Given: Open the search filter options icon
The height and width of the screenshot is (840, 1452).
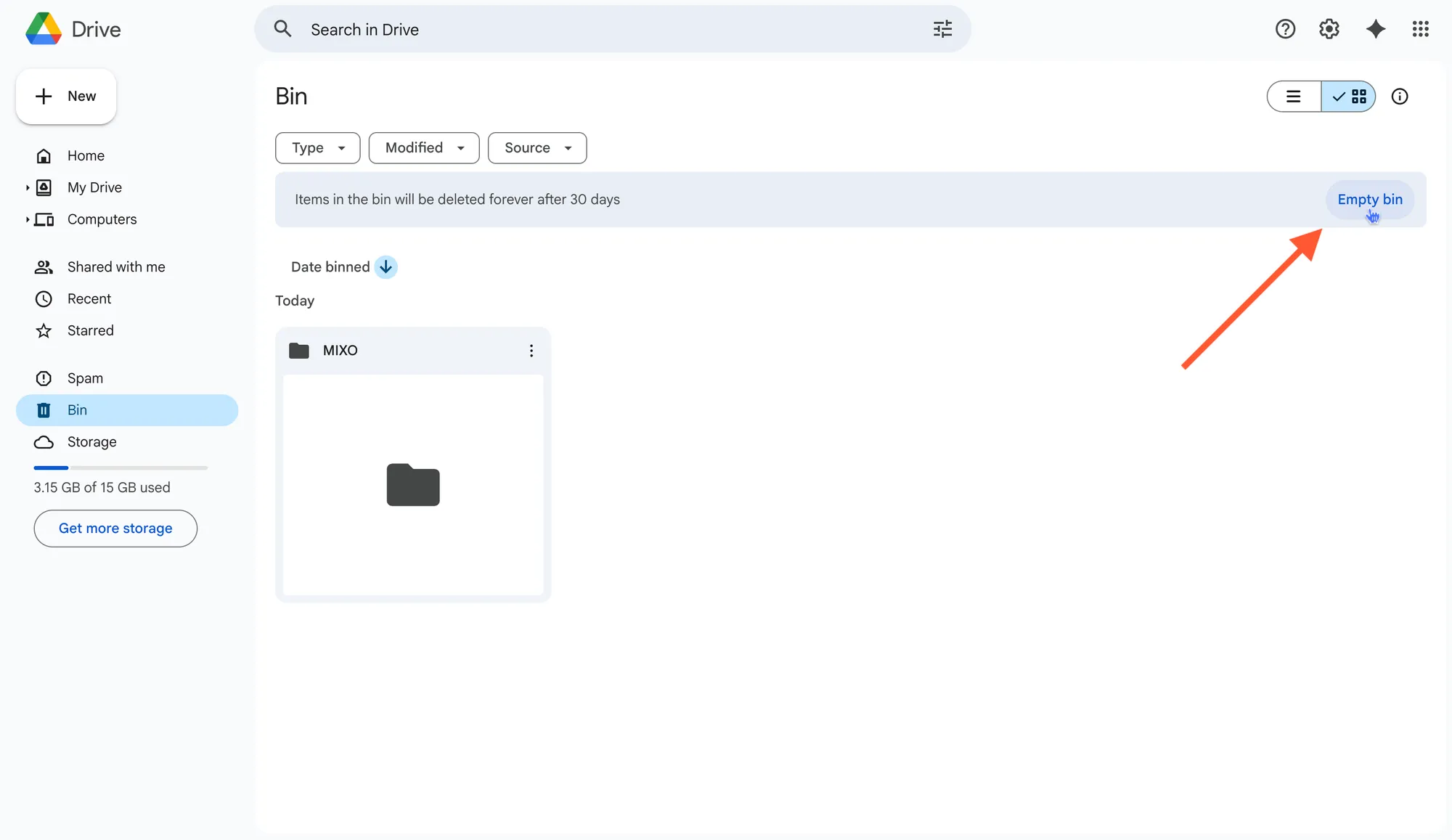Looking at the screenshot, I should (x=942, y=29).
